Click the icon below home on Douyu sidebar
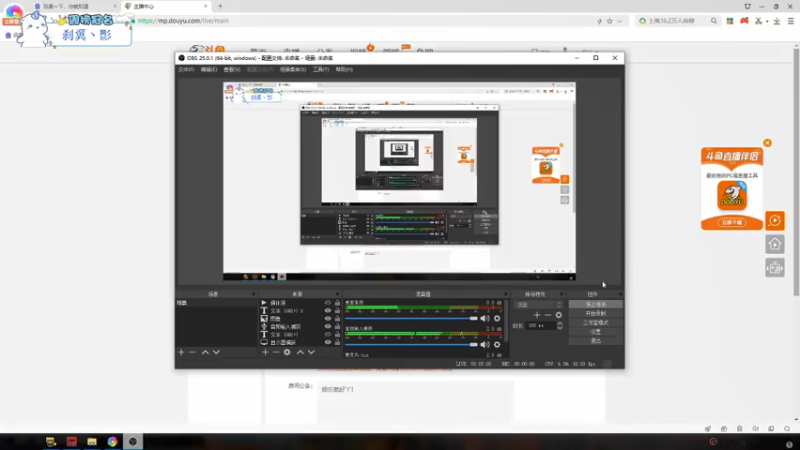The image size is (800, 450). [774, 268]
